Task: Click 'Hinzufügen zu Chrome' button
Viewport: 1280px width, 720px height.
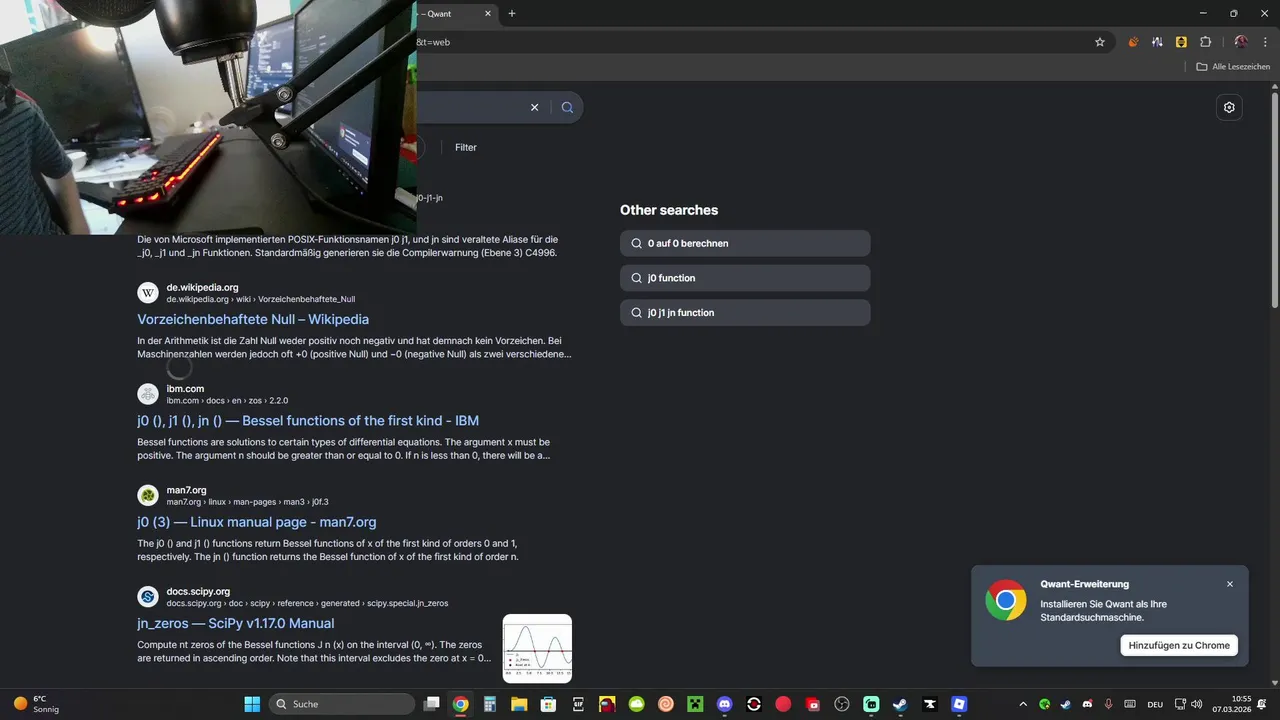Action: [1179, 645]
